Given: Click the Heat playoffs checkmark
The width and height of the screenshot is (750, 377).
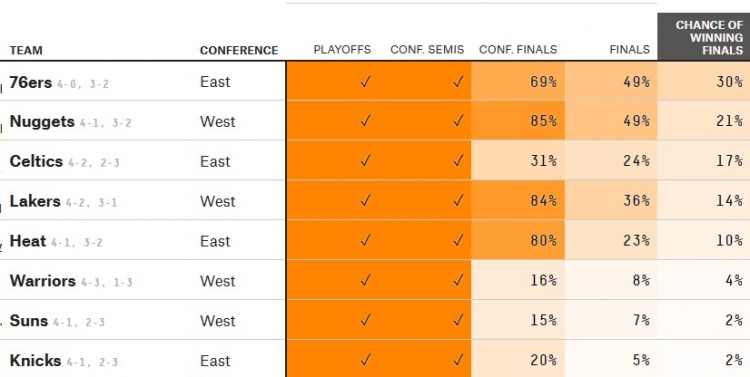Looking at the screenshot, I should pyautogui.click(x=365, y=241).
